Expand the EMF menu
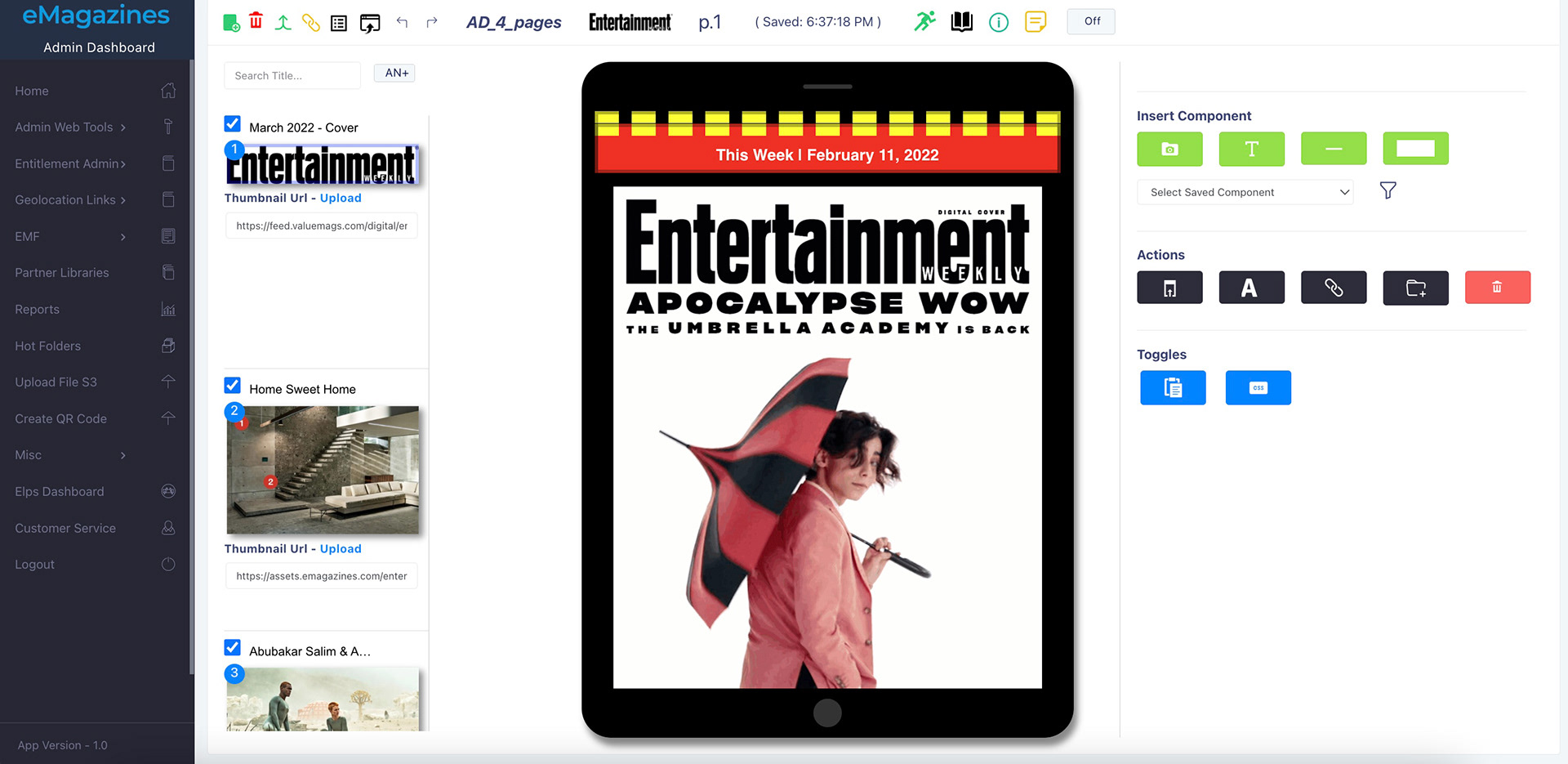Viewport: 1568px width, 764px height. (x=96, y=236)
